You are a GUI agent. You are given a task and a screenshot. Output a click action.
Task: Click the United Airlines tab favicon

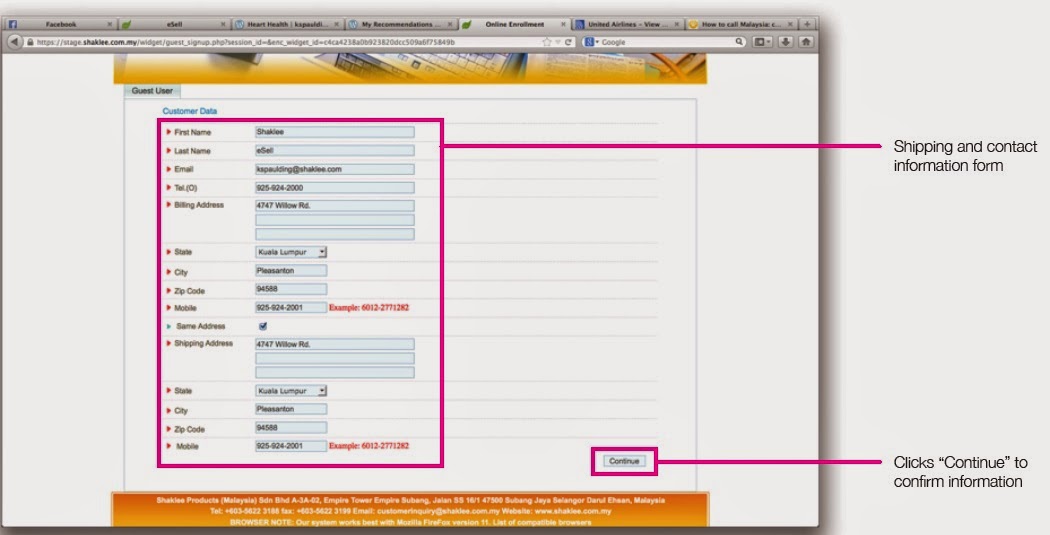(580, 24)
